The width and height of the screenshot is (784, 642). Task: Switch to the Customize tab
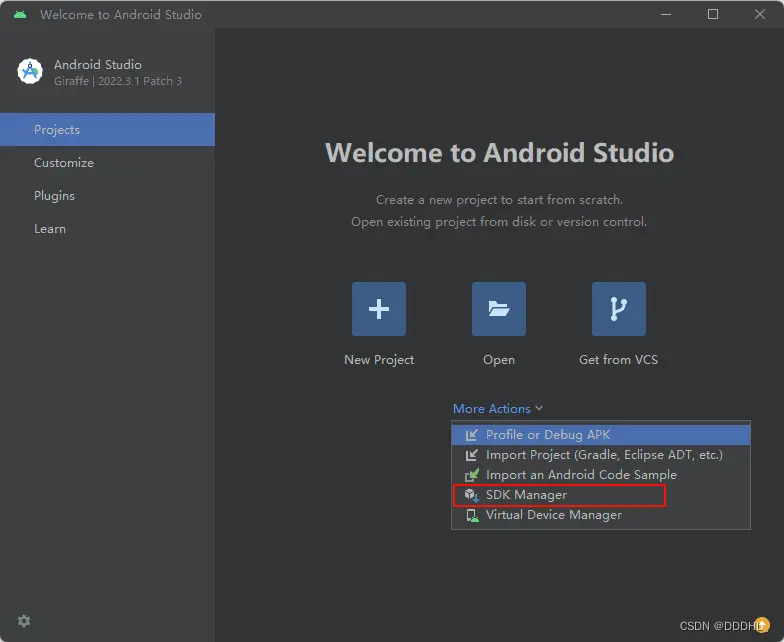64,163
